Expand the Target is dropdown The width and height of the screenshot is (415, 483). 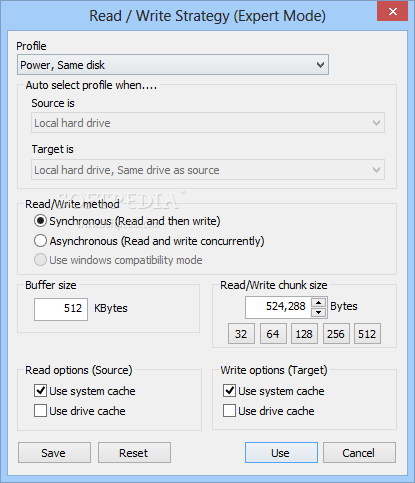[208, 170]
